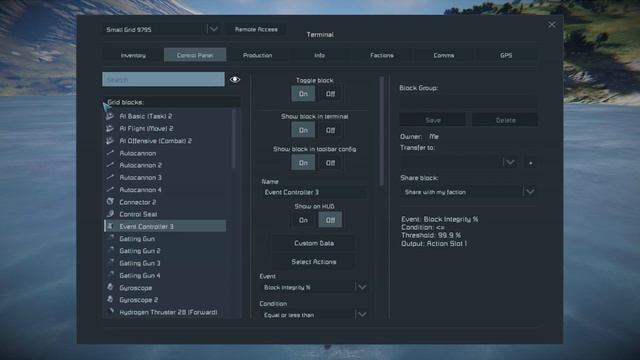Click the block list vertical scrollbar
The image size is (640, 360).
(x=234, y=139)
